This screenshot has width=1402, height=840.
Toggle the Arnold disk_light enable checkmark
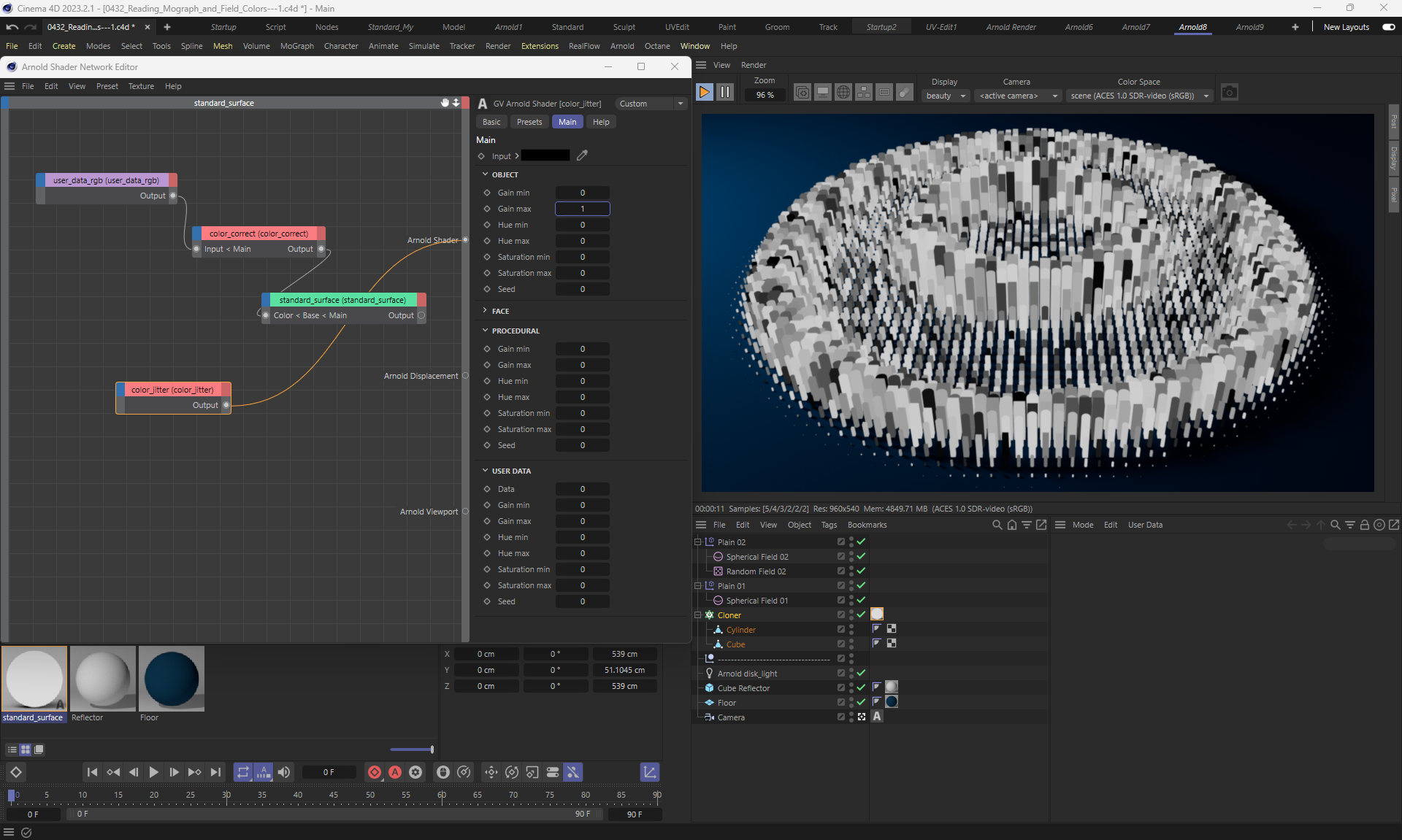(861, 673)
